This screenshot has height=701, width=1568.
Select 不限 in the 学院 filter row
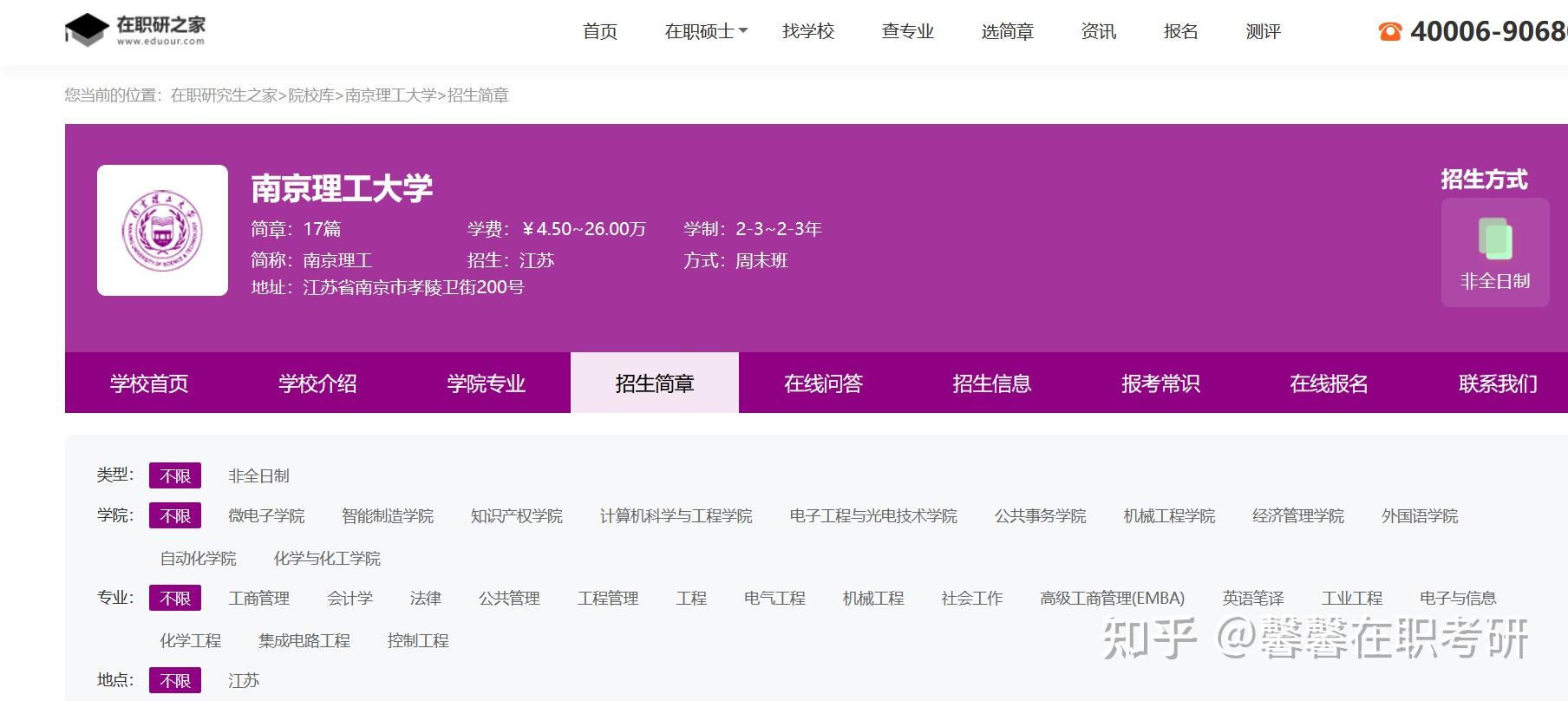pos(175,515)
